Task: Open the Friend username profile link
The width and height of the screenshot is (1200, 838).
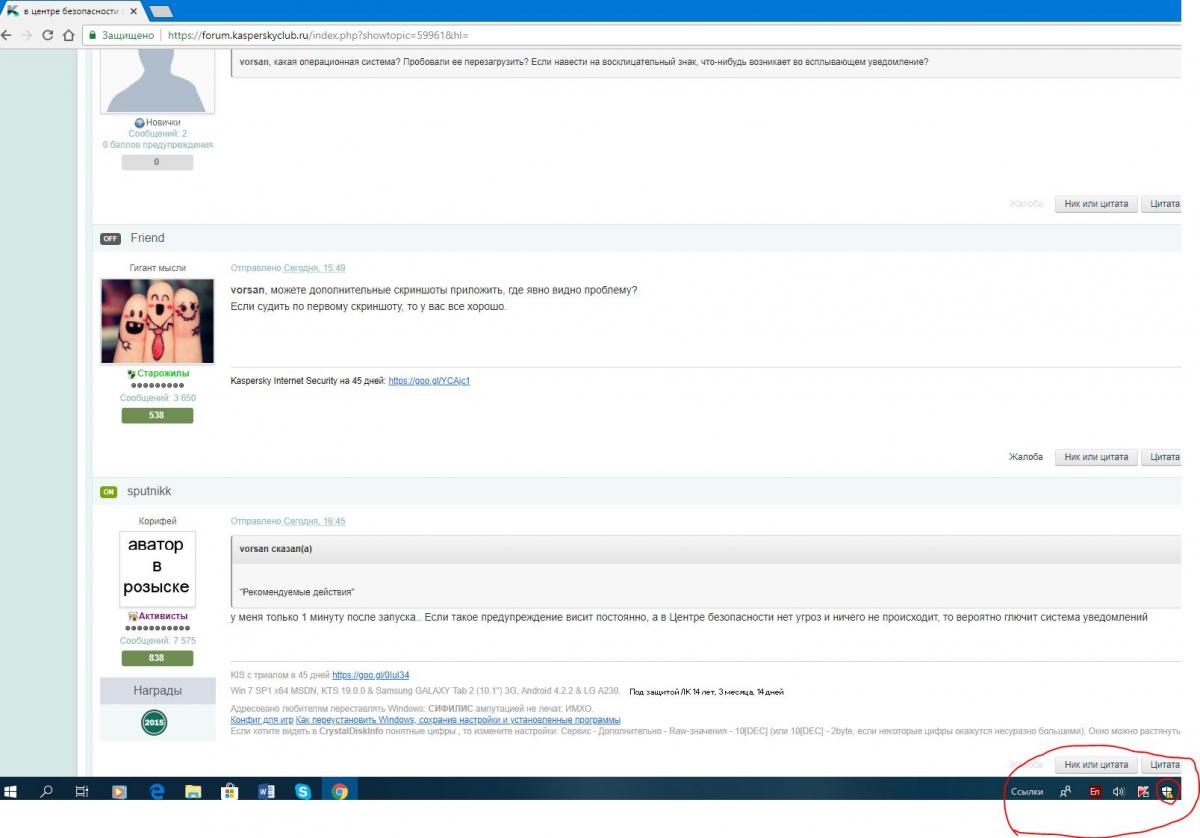Action: (x=147, y=238)
